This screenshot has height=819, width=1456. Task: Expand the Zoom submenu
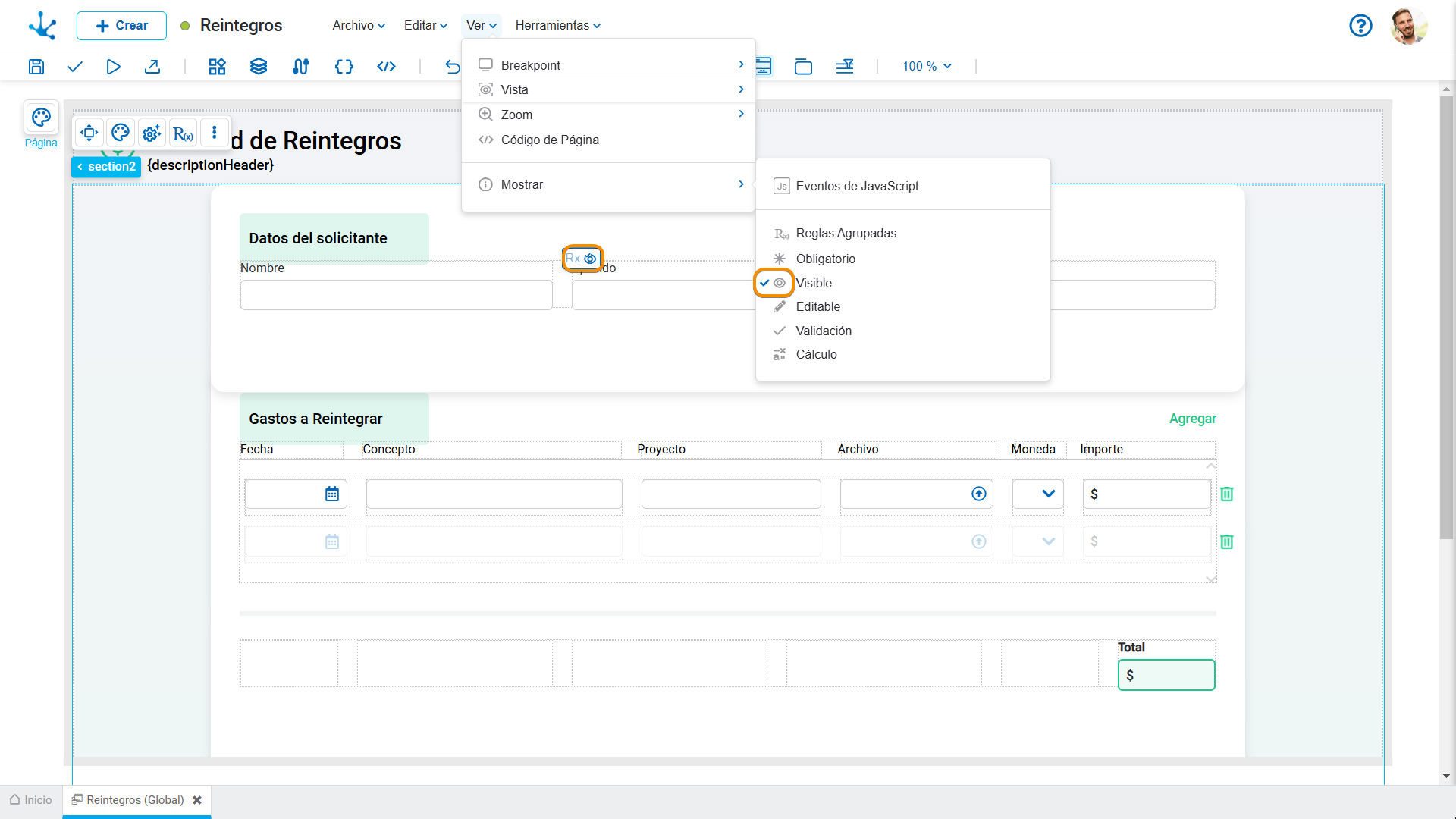tap(608, 115)
